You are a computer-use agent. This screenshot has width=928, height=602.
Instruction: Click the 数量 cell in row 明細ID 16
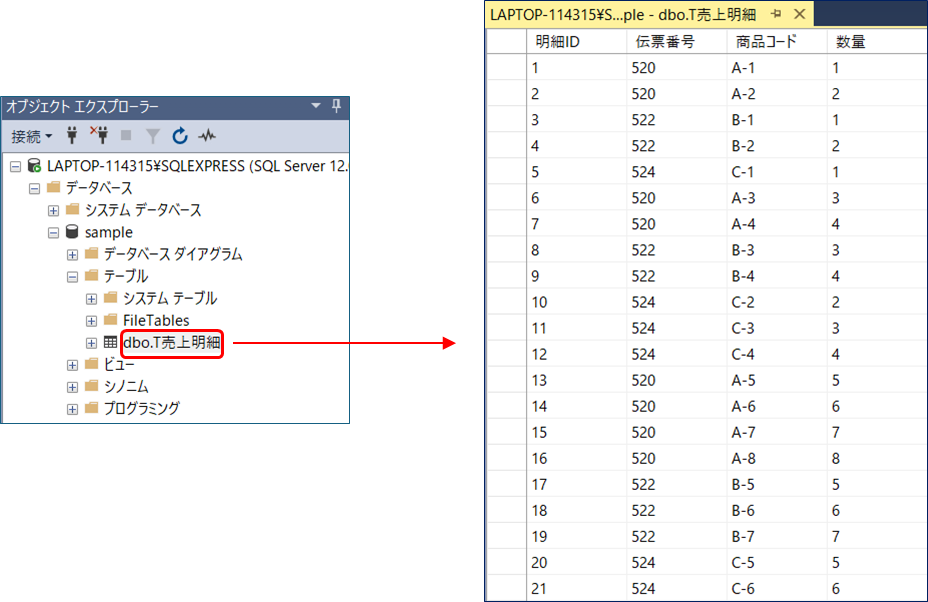pyautogui.click(x=877, y=458)
